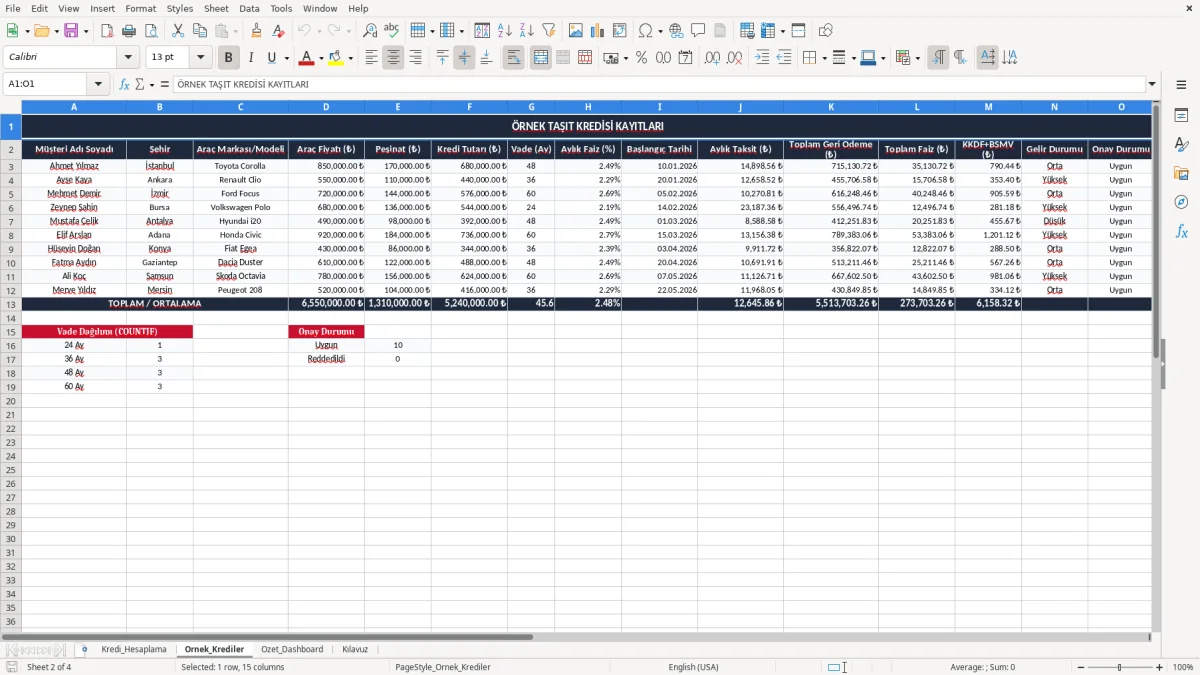Adjust zoom slider in status bar

1119,667
